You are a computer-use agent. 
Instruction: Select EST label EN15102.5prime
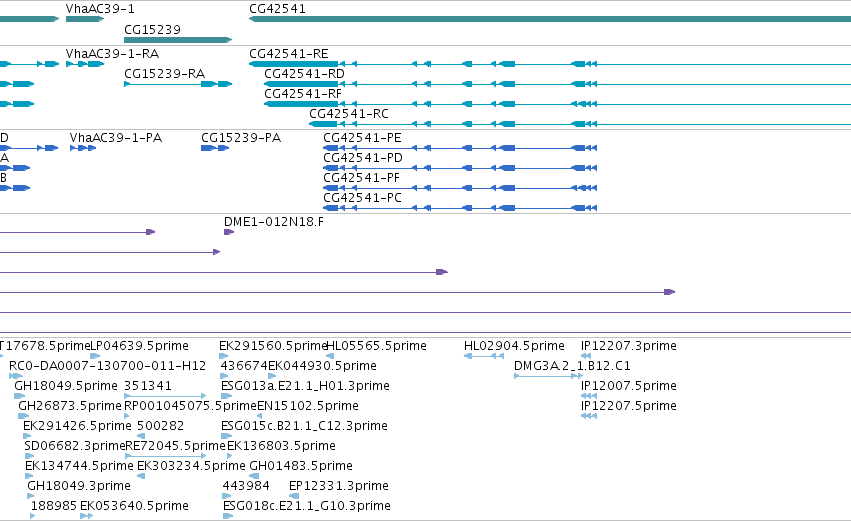coord(308,406)
